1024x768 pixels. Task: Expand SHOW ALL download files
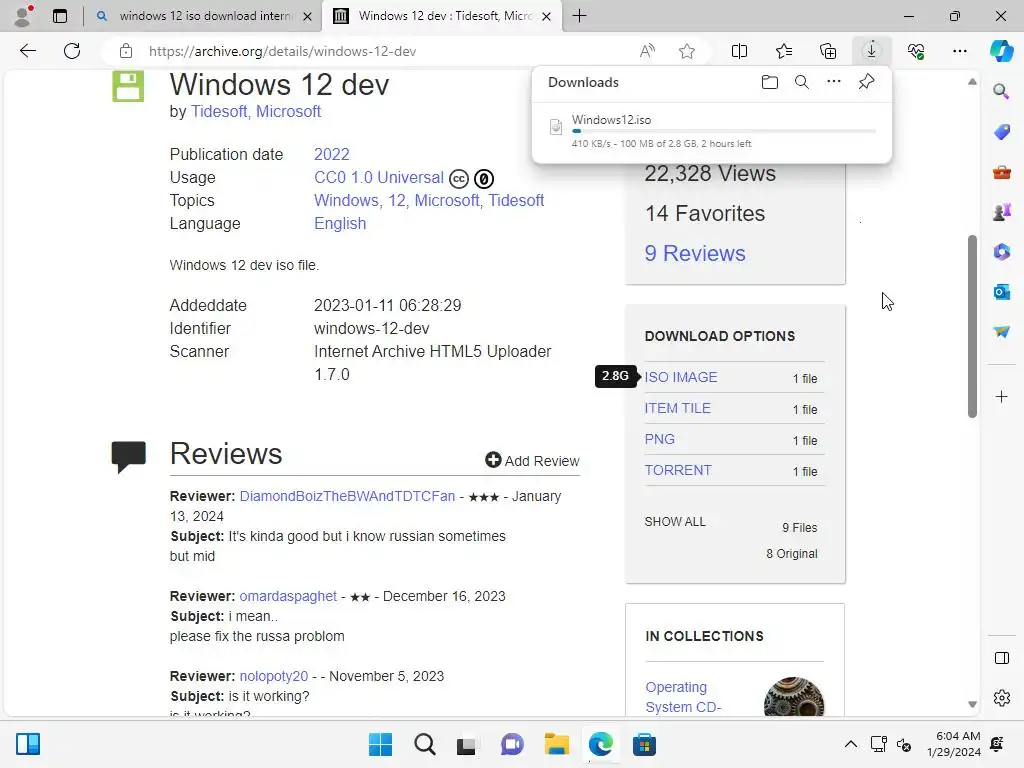point(675,522)
